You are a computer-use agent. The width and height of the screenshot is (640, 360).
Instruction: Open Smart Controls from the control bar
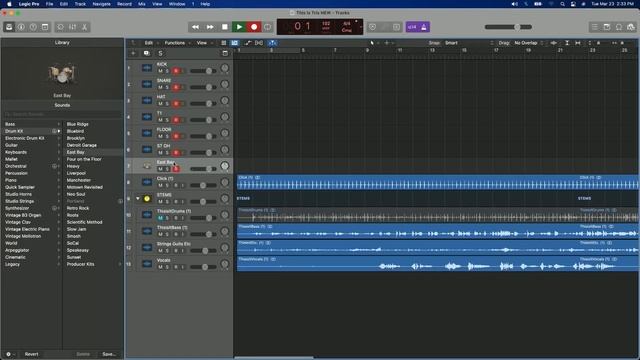coord(60,27)
